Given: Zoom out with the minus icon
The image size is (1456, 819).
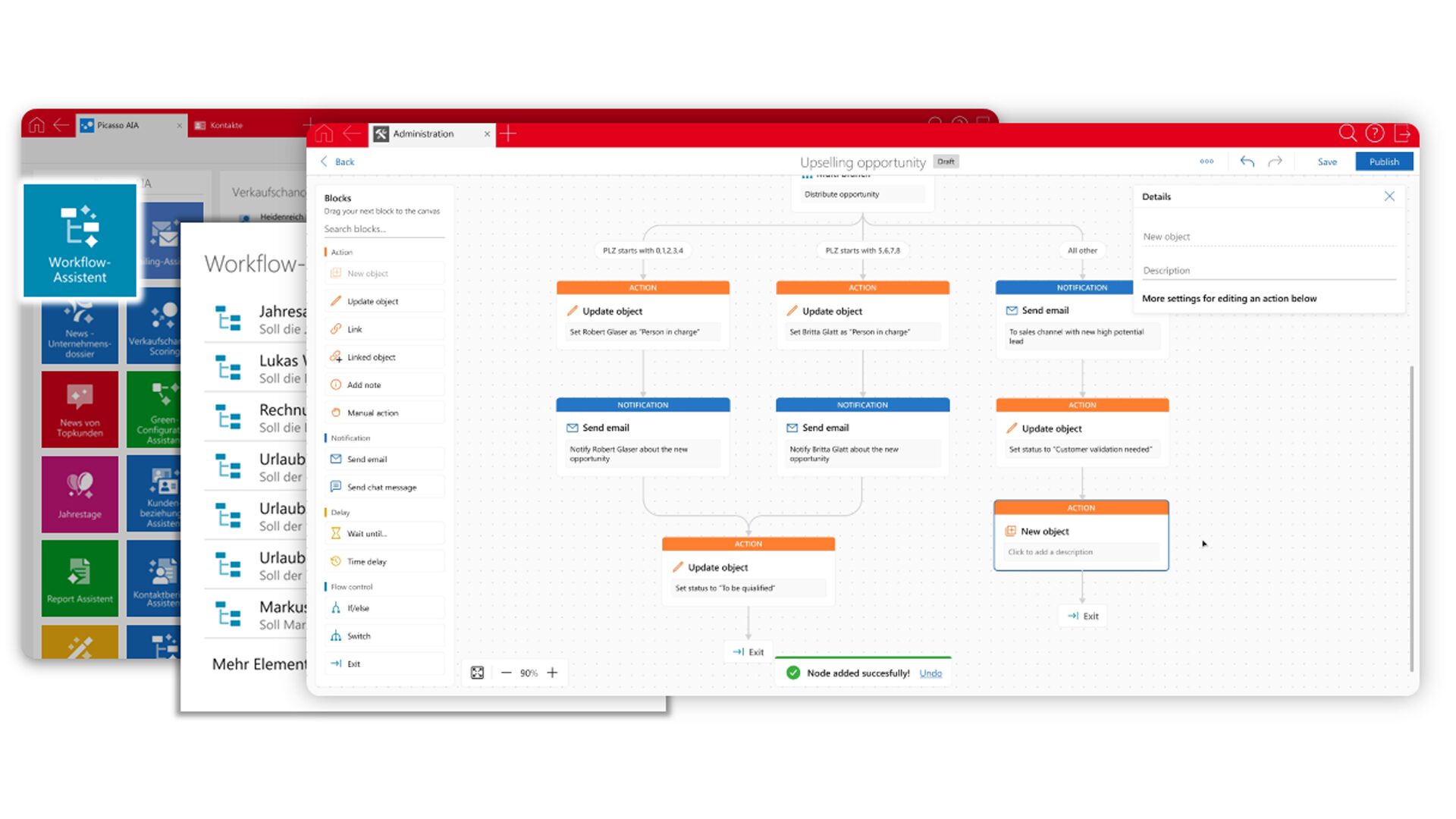Looking at the screenshot, I should (506, 673).
